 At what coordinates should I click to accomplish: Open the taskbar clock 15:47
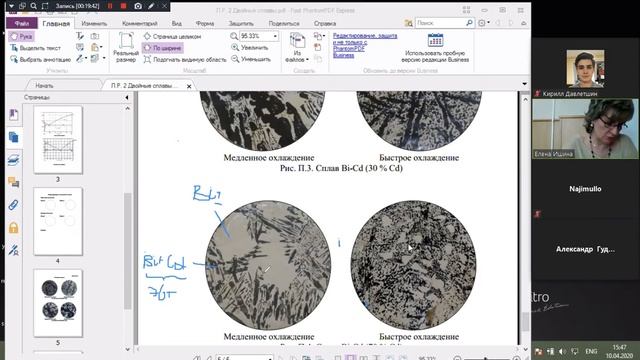click(619, 351)
